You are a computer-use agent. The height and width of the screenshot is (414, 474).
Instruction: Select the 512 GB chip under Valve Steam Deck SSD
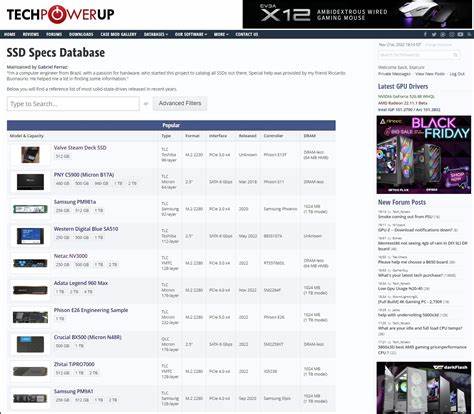(x=63, y=156)
